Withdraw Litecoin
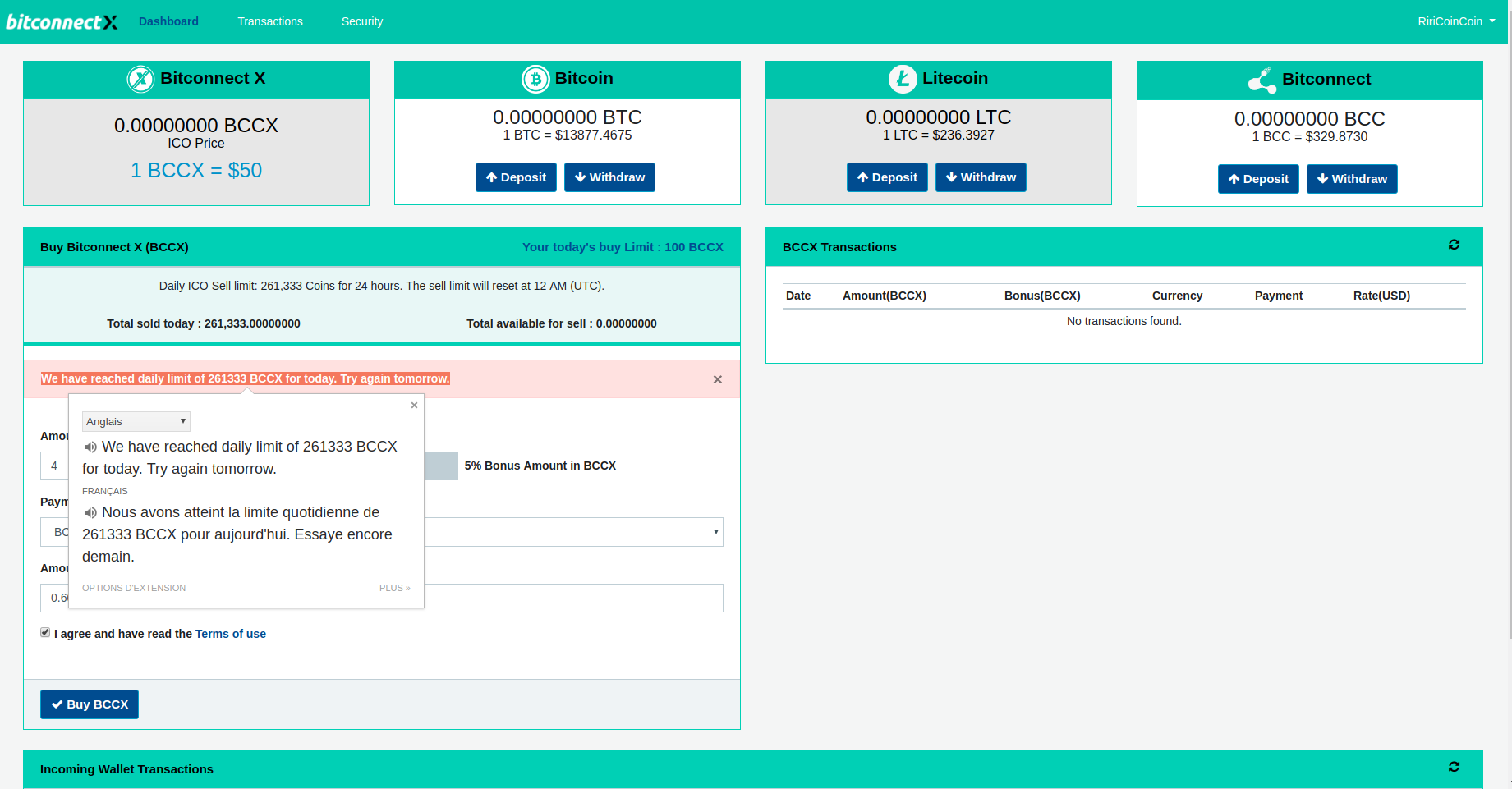 coord(981,177)
